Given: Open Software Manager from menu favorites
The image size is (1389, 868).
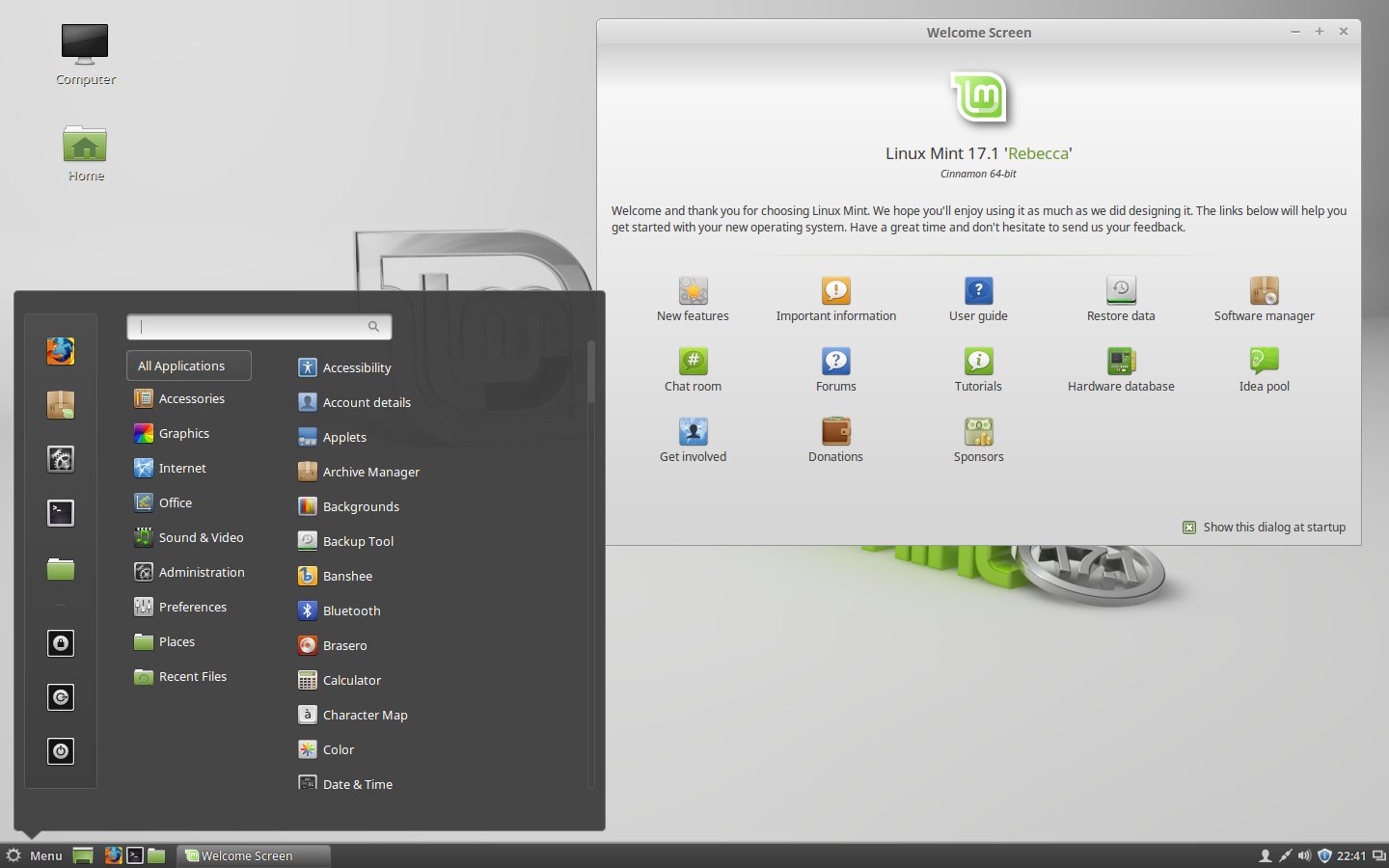Looking at the screenshot, I should [61, 405].
